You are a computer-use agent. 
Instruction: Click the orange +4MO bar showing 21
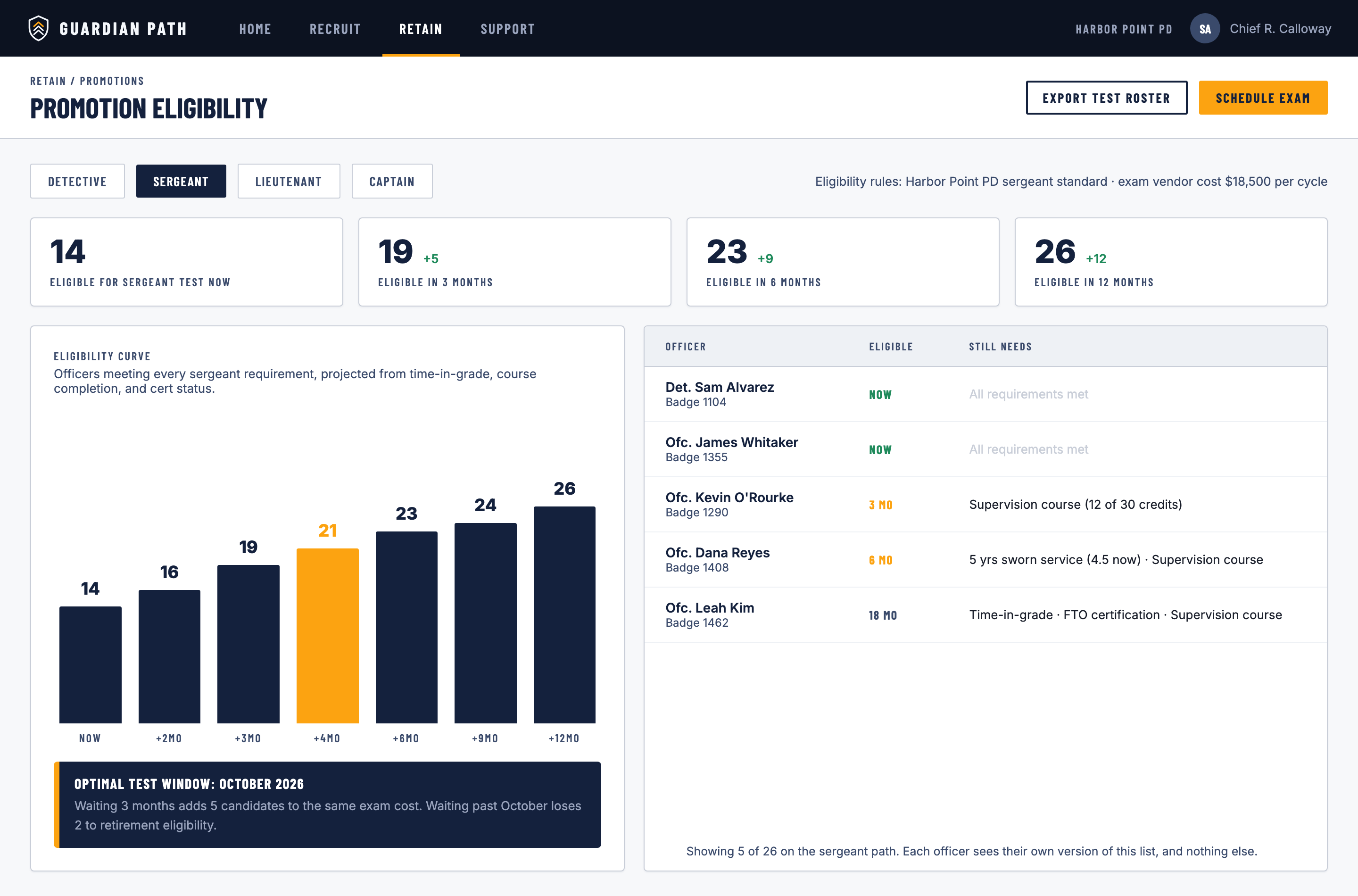coord(327,636)
